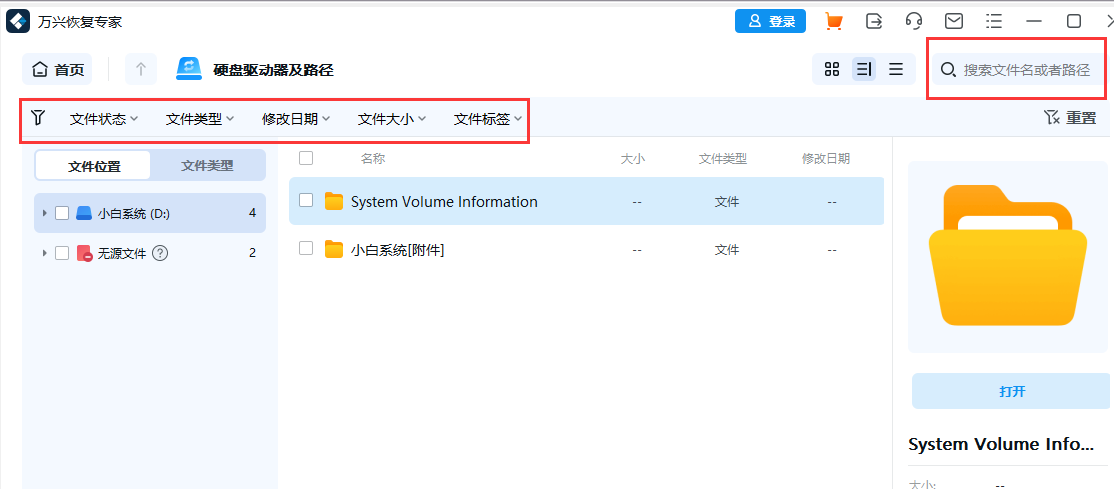This screenshot has height=489, width=1114.
Task: Select the 小白系统[附件] file name
Action: (x=398, y=250)
